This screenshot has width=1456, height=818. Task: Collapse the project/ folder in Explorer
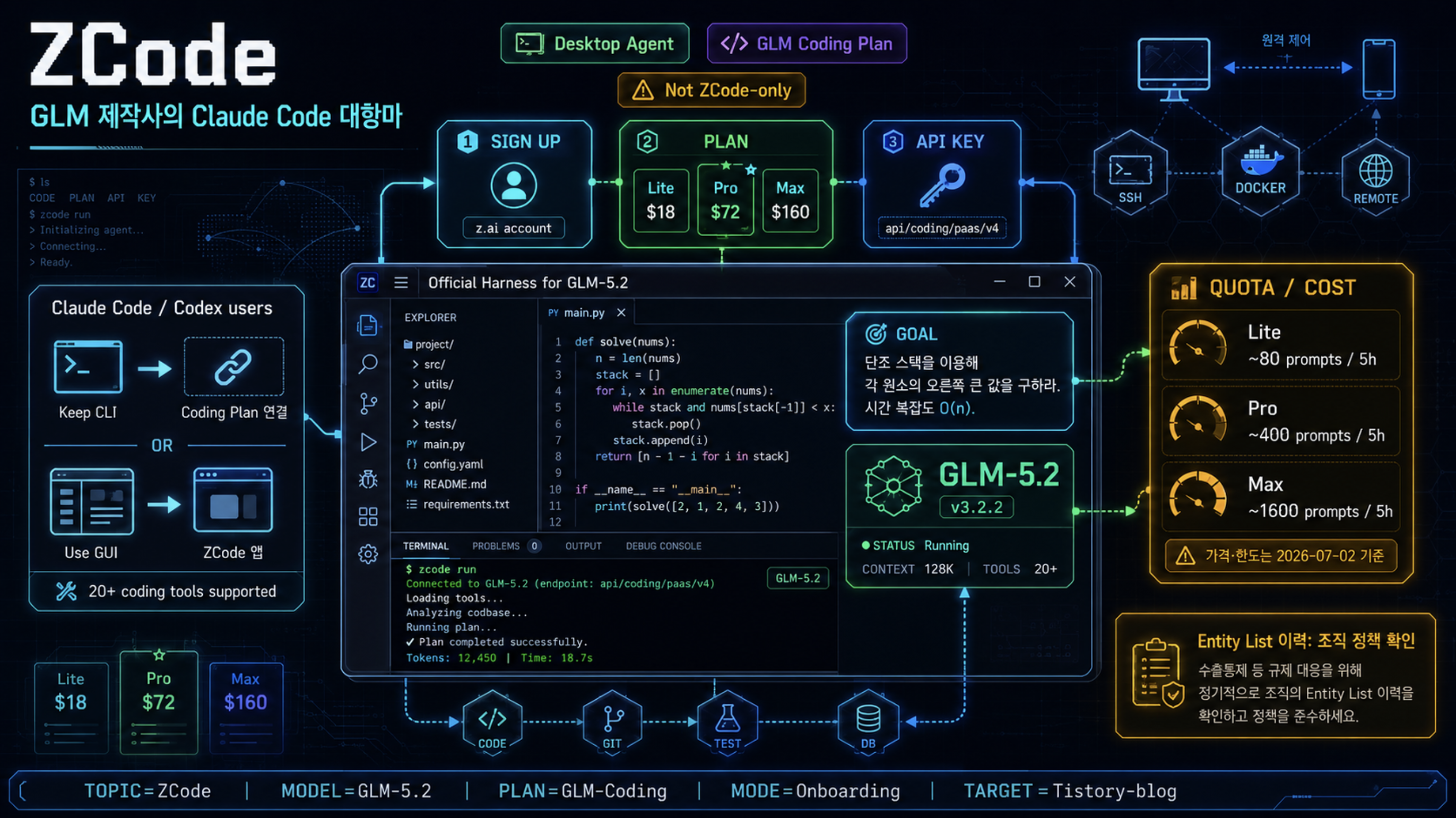tap(429, 344)
